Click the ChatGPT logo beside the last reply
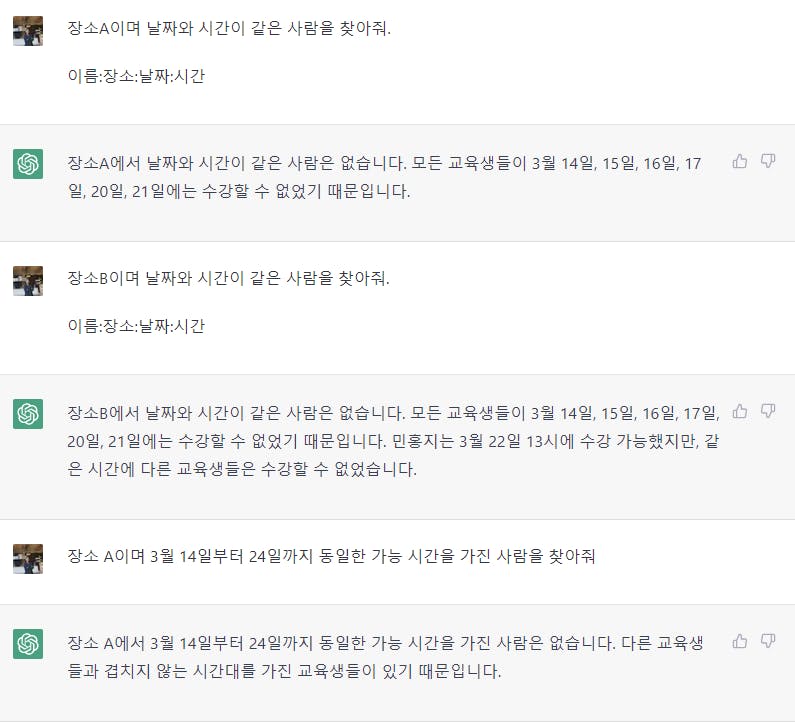 [x=28, y=644]
